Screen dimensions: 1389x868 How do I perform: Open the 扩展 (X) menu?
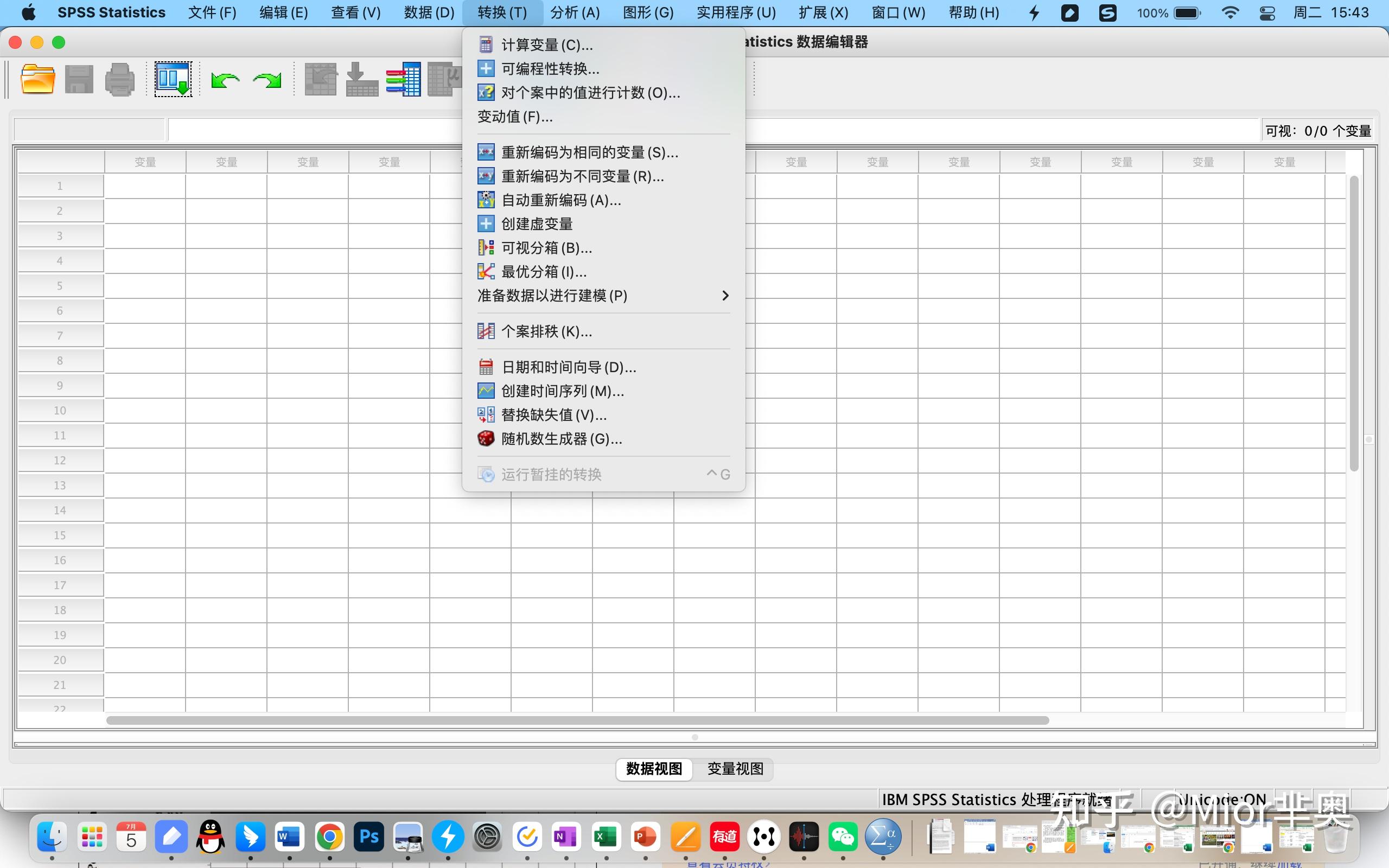823,12
